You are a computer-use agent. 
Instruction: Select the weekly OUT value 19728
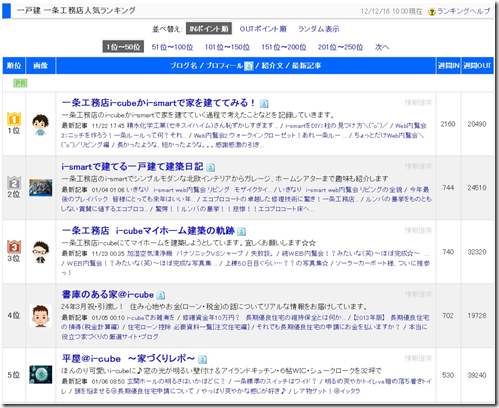pyautogui.click(x=477, y=315)
